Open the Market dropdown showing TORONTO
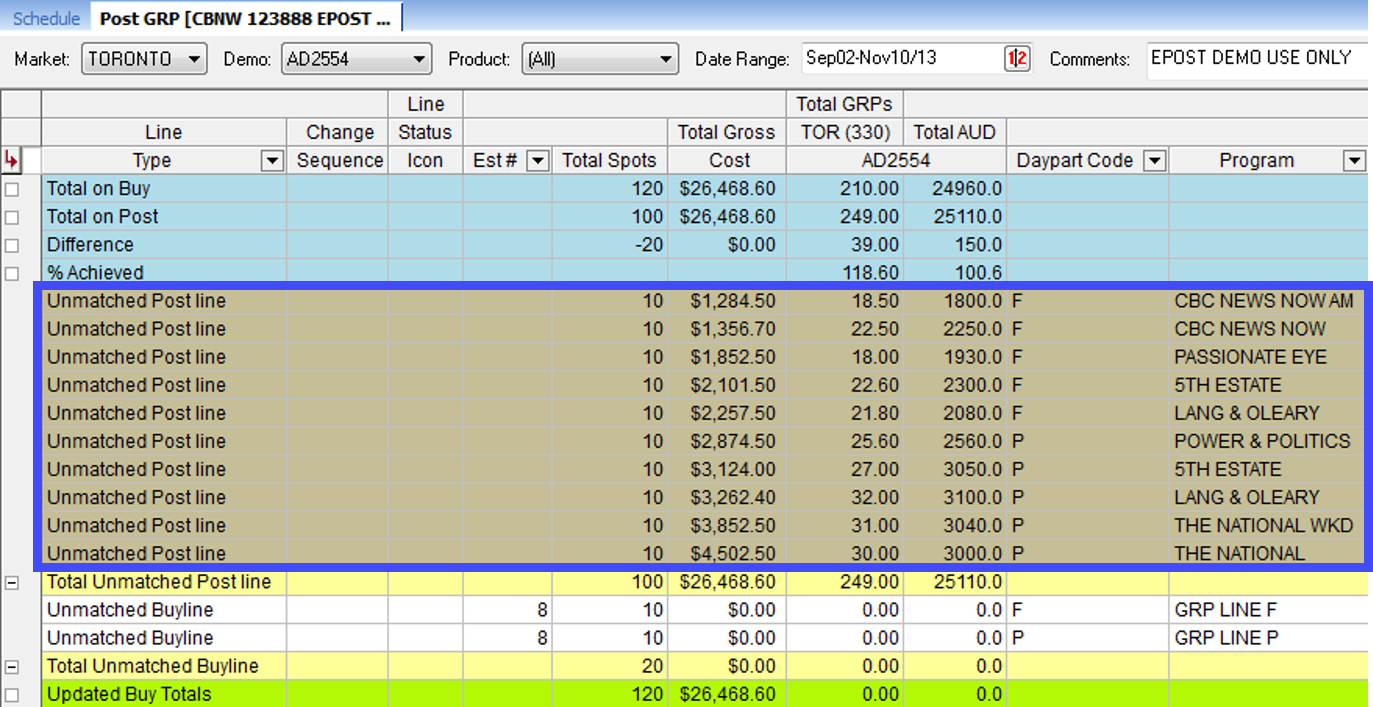This screenshot has width=1373, height=707. point(145,59)
